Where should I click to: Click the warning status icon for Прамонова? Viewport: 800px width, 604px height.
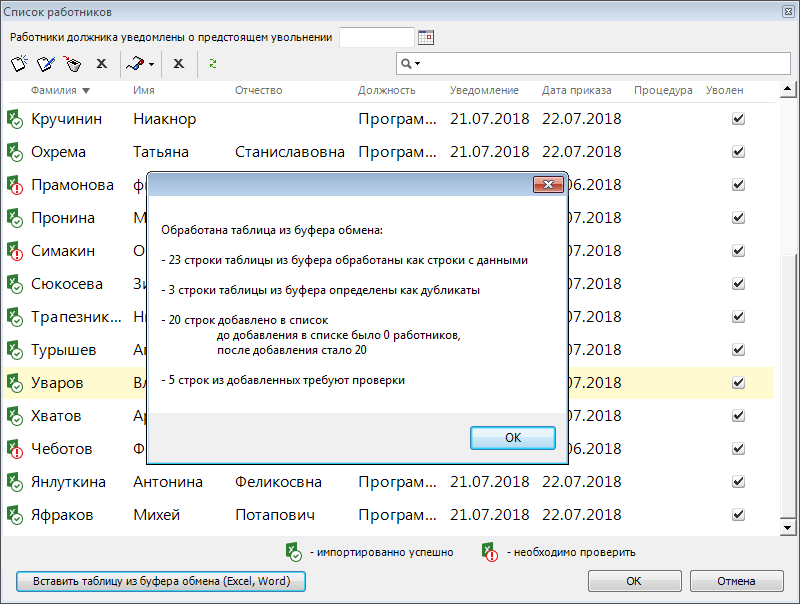click(15, 185)
